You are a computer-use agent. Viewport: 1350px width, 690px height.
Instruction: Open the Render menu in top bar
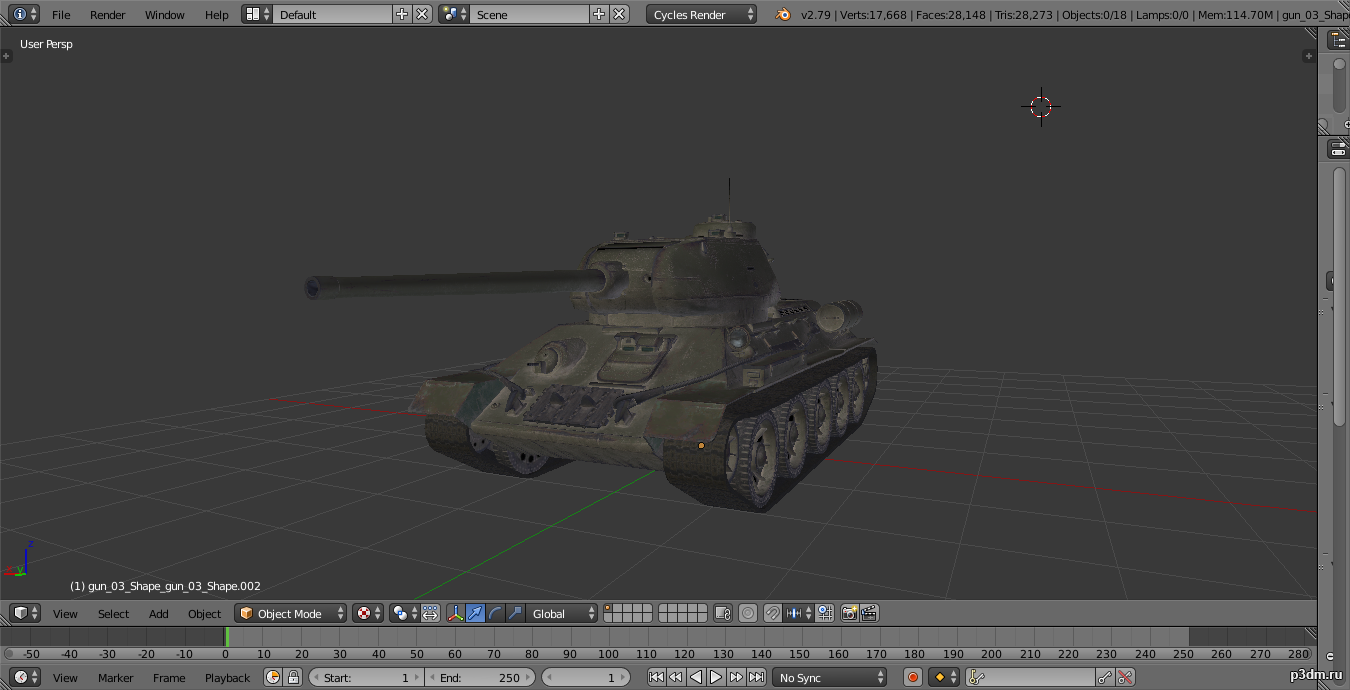click(108, 14)
